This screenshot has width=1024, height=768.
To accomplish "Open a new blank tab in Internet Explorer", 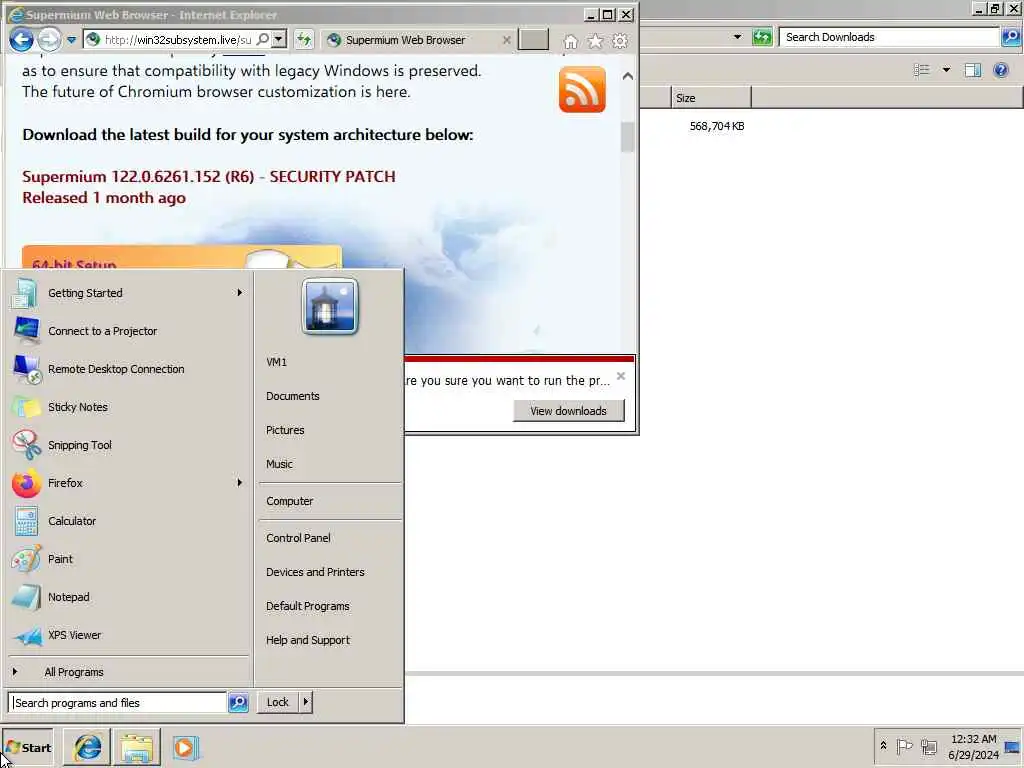I will click(533, 40).
